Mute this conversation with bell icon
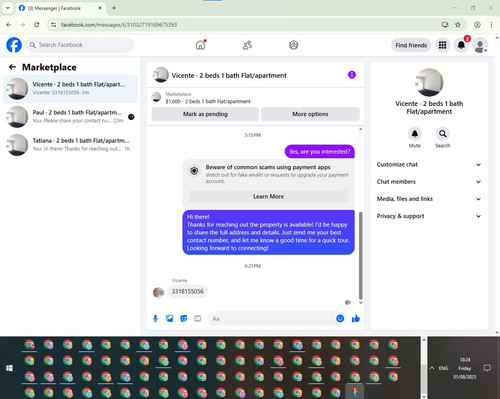 415,134
